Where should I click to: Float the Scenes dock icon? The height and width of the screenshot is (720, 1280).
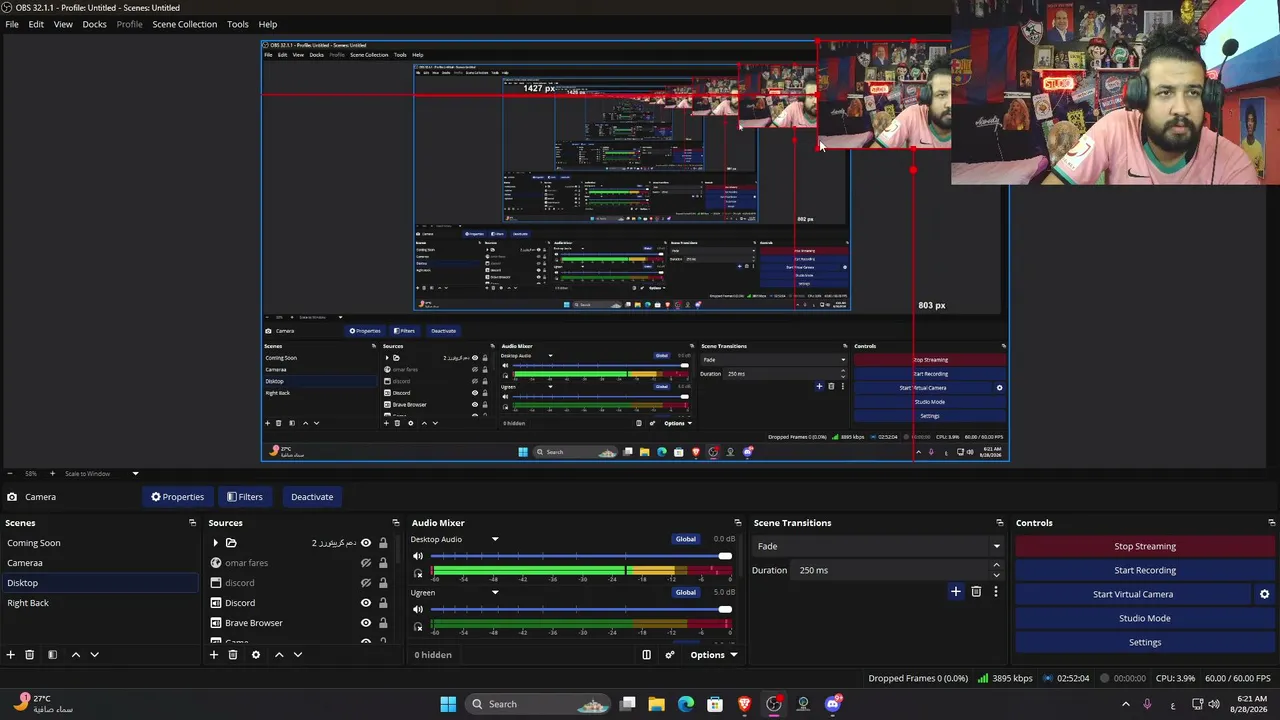coord(192,523)
